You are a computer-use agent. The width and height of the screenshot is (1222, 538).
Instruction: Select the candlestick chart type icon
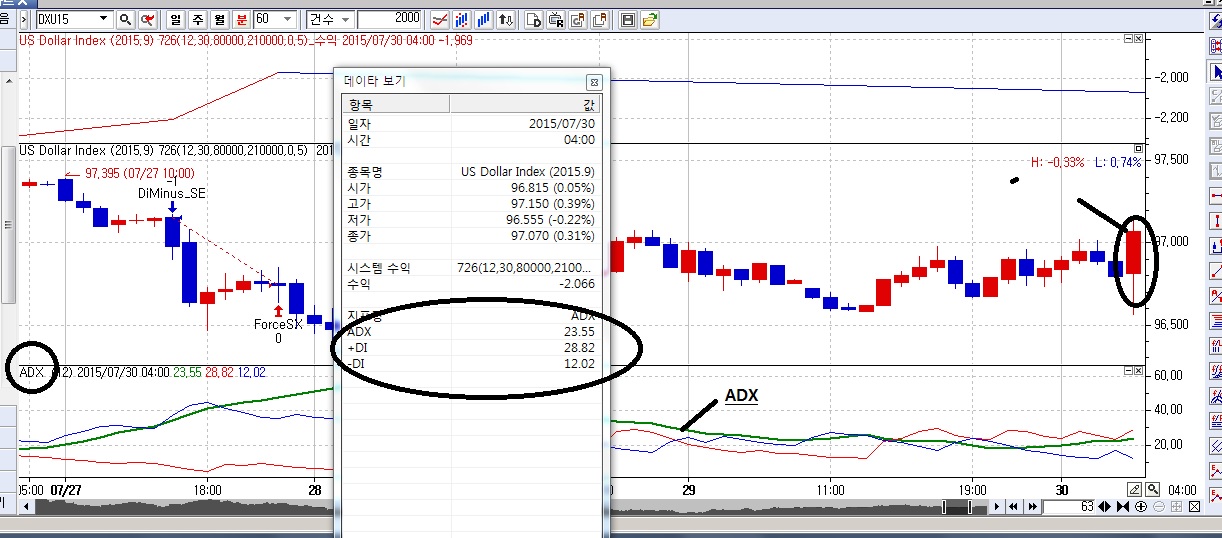[462, 19]
